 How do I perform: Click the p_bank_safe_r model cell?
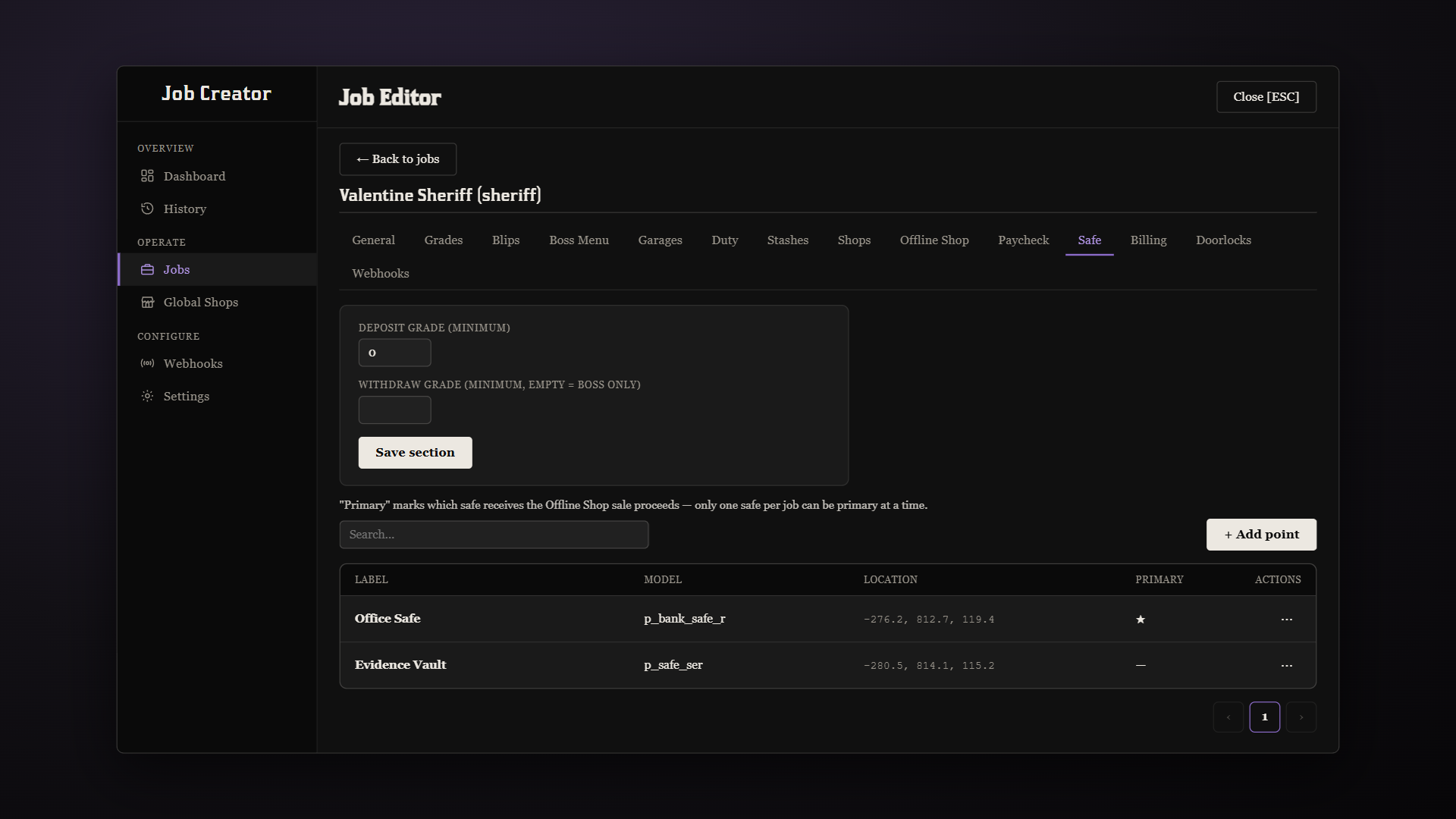[684, 619]
